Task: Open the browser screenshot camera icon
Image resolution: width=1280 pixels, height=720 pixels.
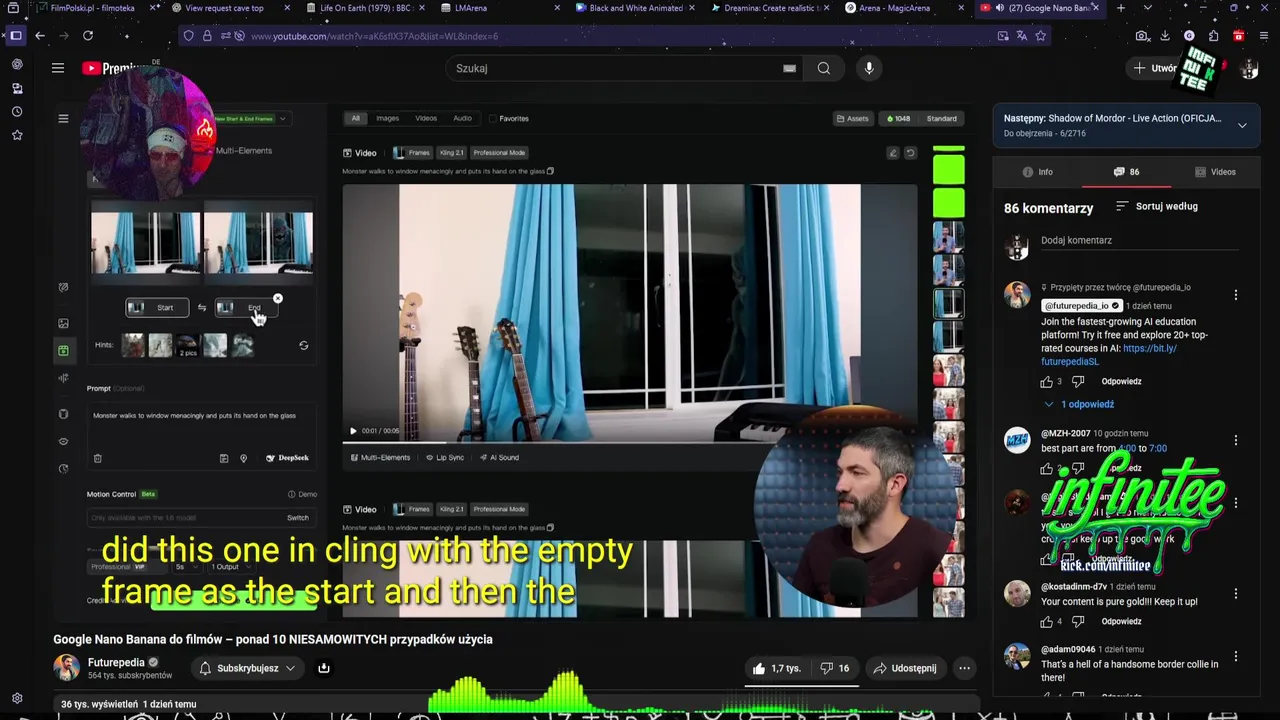Action: (1142, 36)
